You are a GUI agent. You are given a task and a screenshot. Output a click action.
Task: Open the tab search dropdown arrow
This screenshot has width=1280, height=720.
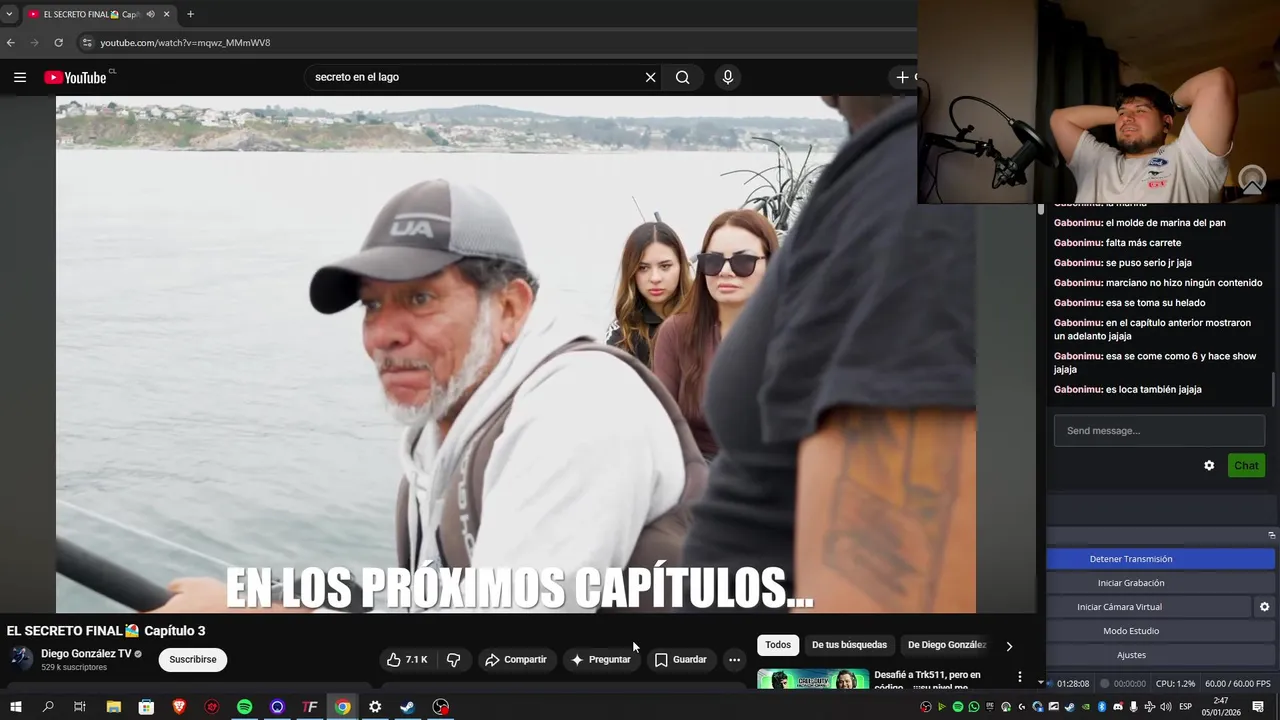click(9, 14)
